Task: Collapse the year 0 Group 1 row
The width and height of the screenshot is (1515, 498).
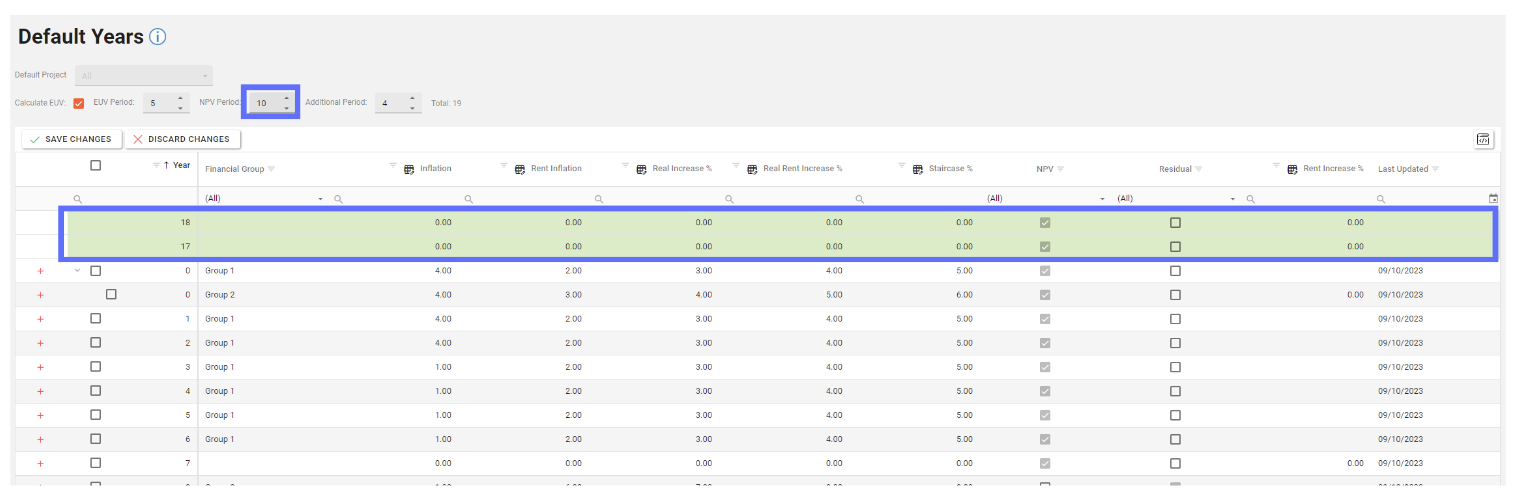Action: coord(77,271)
